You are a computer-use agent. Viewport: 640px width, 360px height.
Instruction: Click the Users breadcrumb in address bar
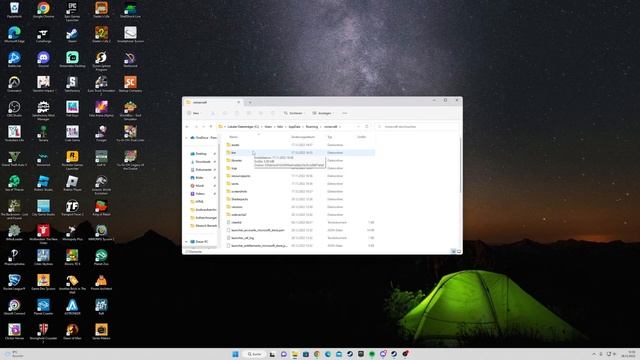(x=268, y=127)
